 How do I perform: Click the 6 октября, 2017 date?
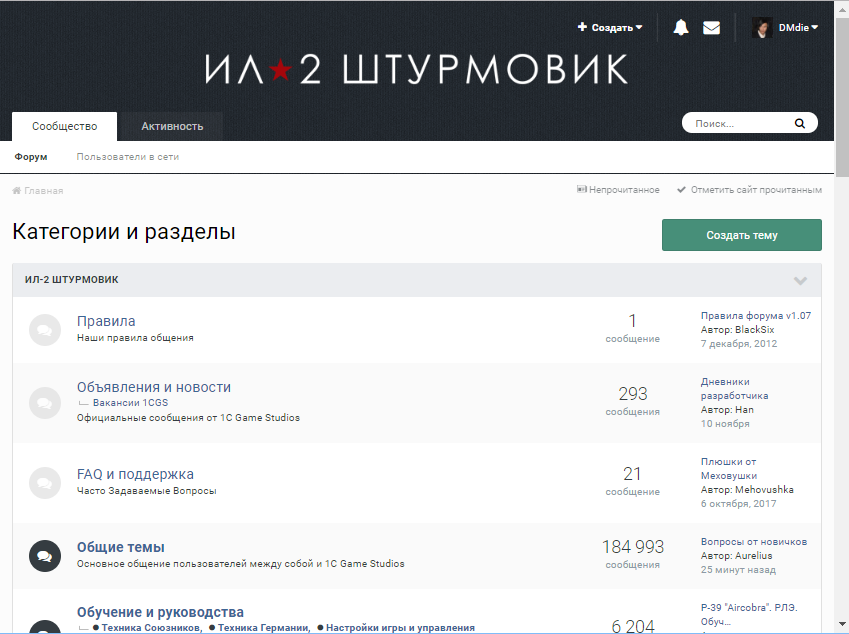[x=739, y=504]
